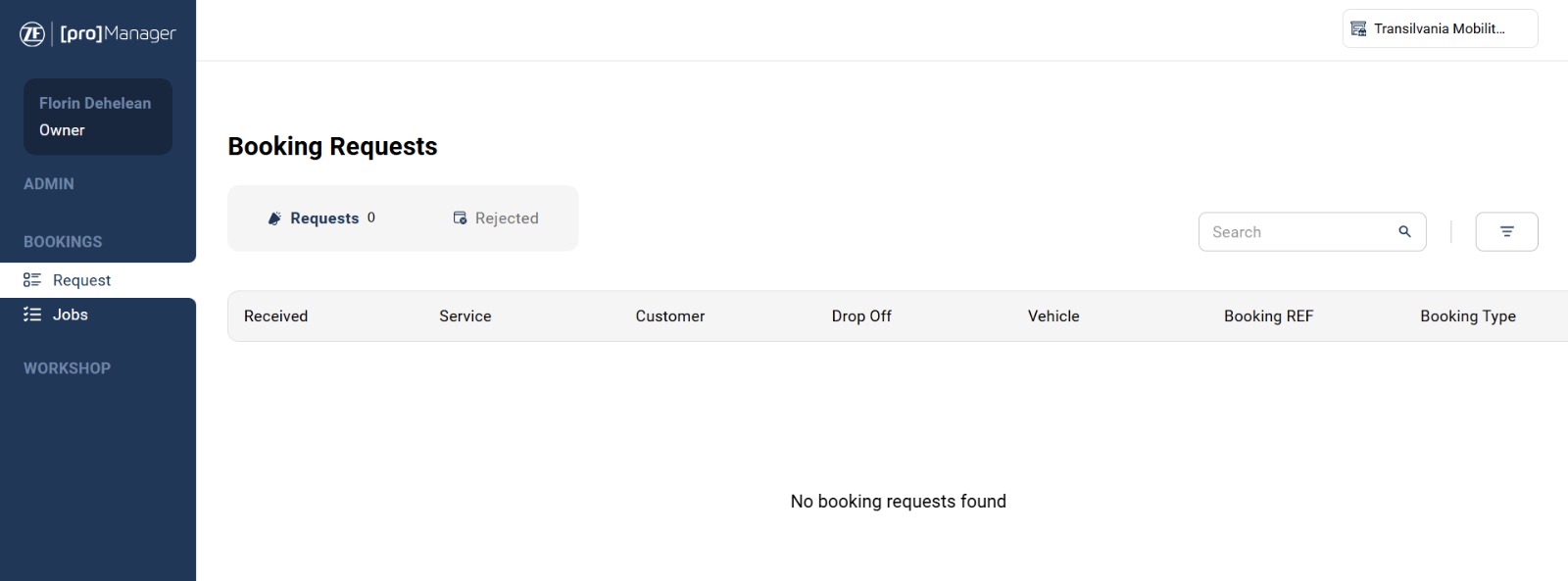Open the filter options icon button

pyautogui.click(x=1506, y=232)
